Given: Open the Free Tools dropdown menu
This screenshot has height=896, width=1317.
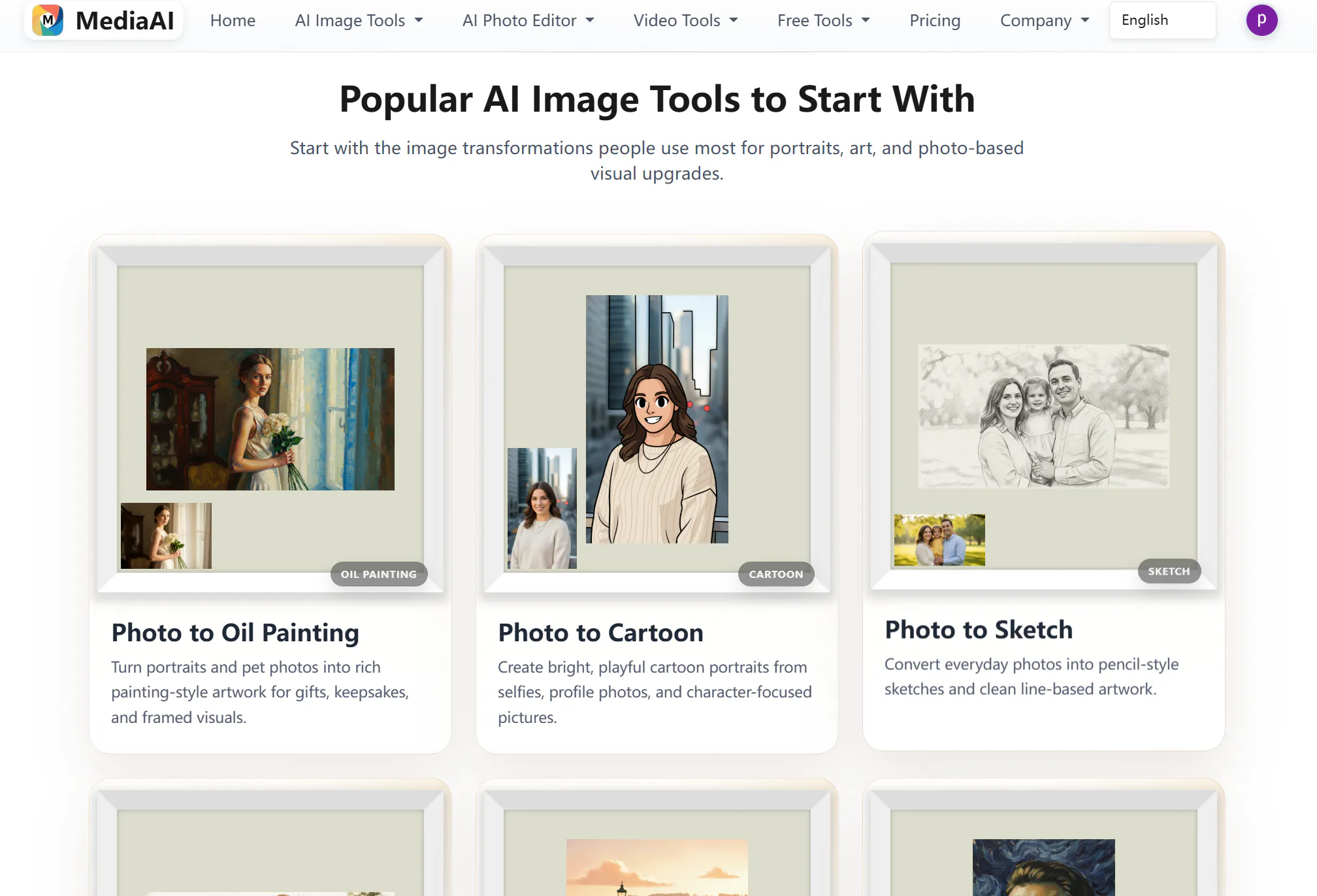Looking at the screenshot, I should (823, 20).
